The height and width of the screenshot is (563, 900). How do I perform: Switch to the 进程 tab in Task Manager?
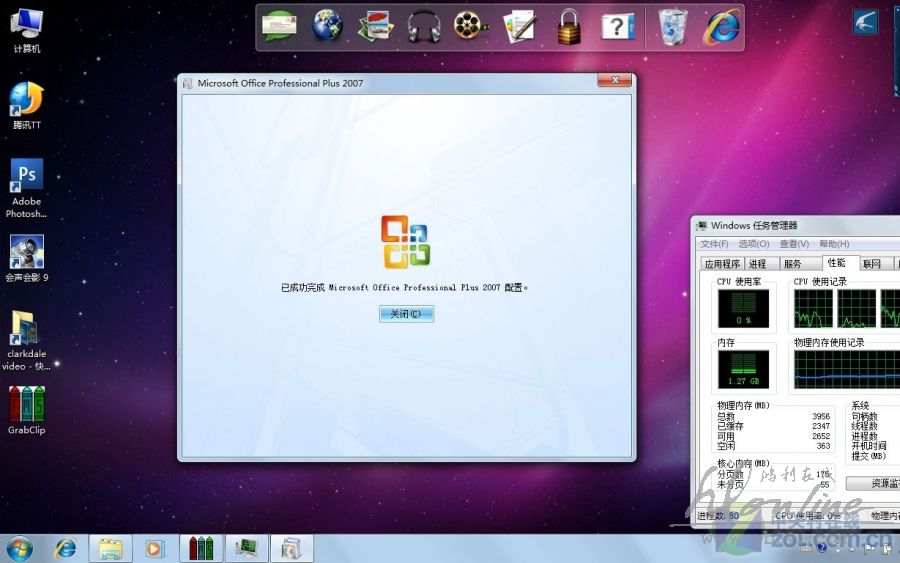tap(757, 264)
